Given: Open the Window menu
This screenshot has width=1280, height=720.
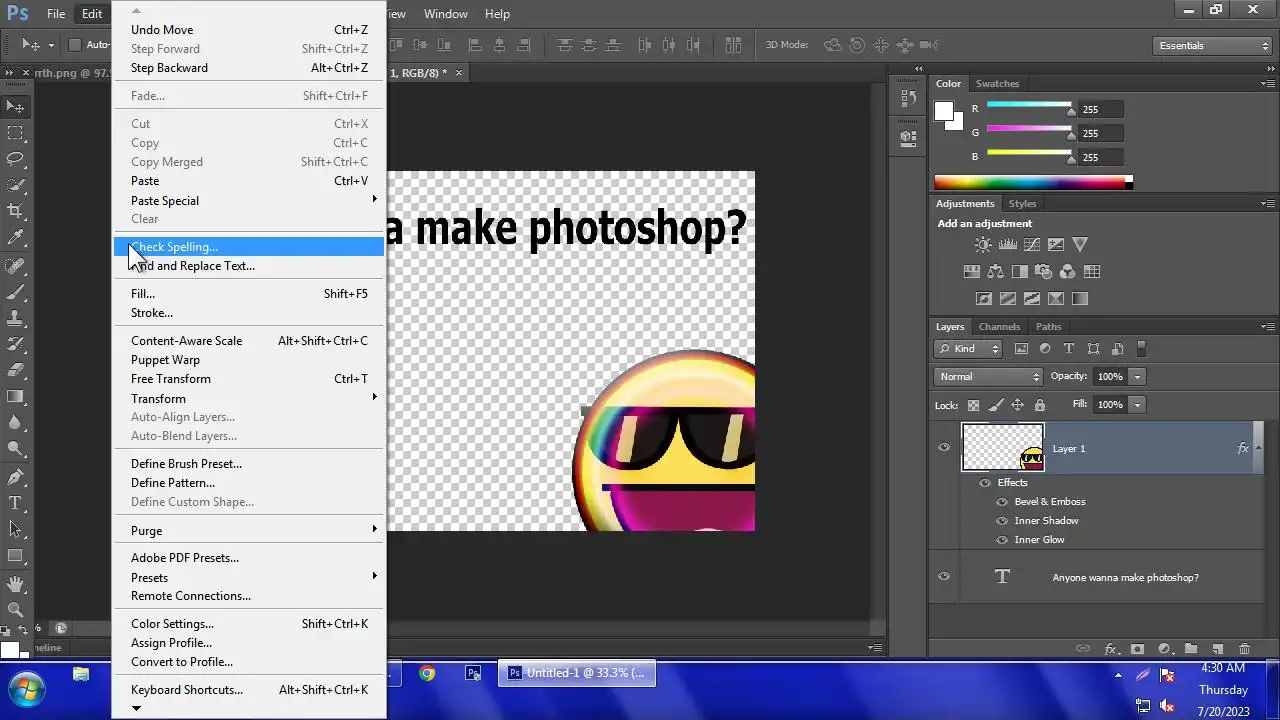Looking at the screenshot, I should [x=446, y=14].
